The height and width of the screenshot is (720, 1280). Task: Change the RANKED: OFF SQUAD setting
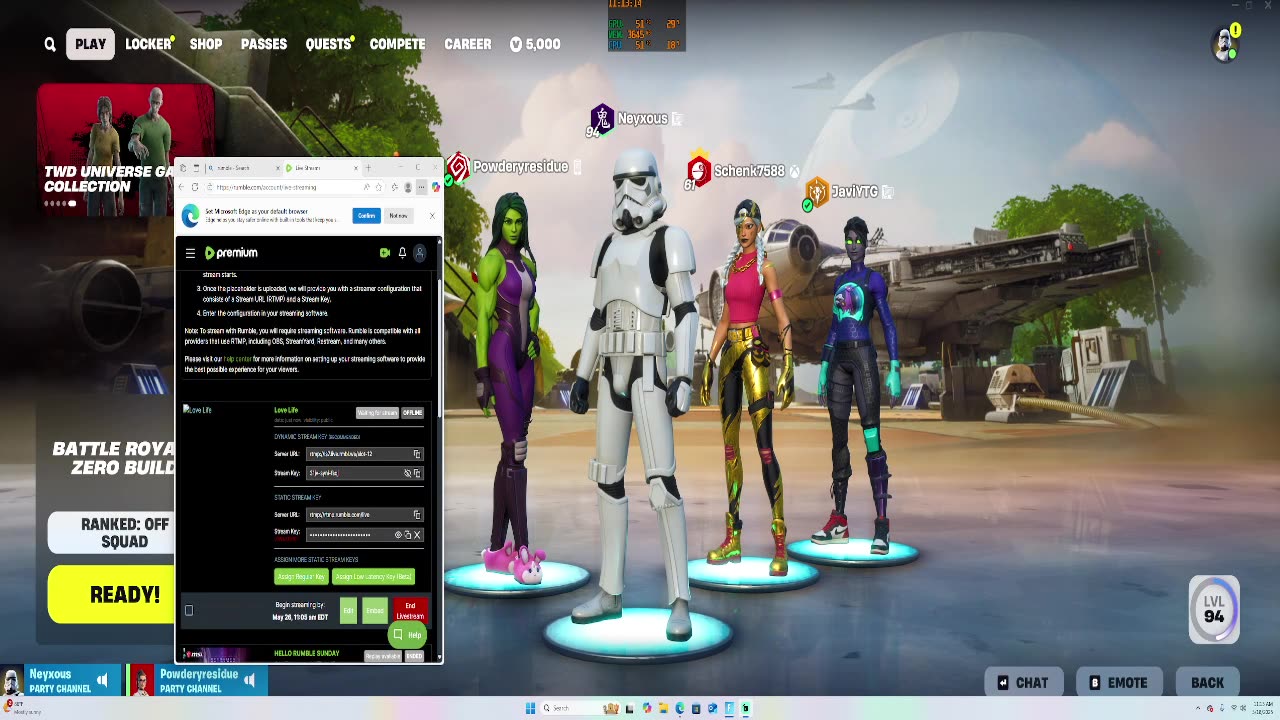coord(111,533)
